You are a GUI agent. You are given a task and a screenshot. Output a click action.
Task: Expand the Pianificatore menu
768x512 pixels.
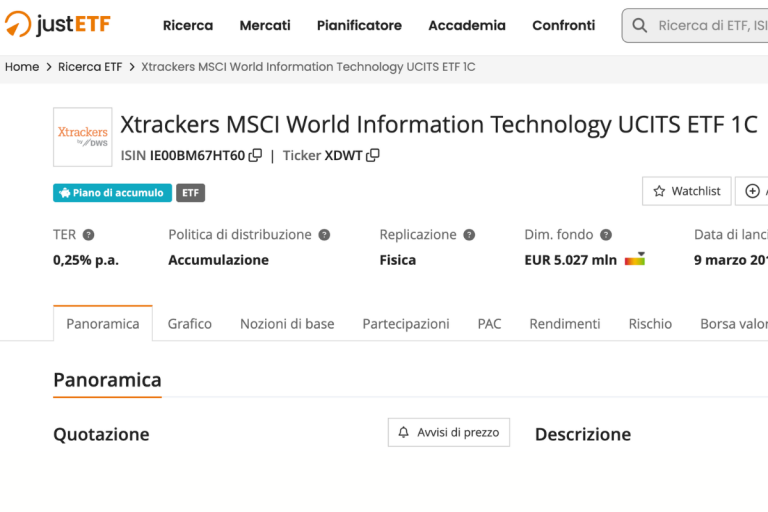(x=359, y=25)
